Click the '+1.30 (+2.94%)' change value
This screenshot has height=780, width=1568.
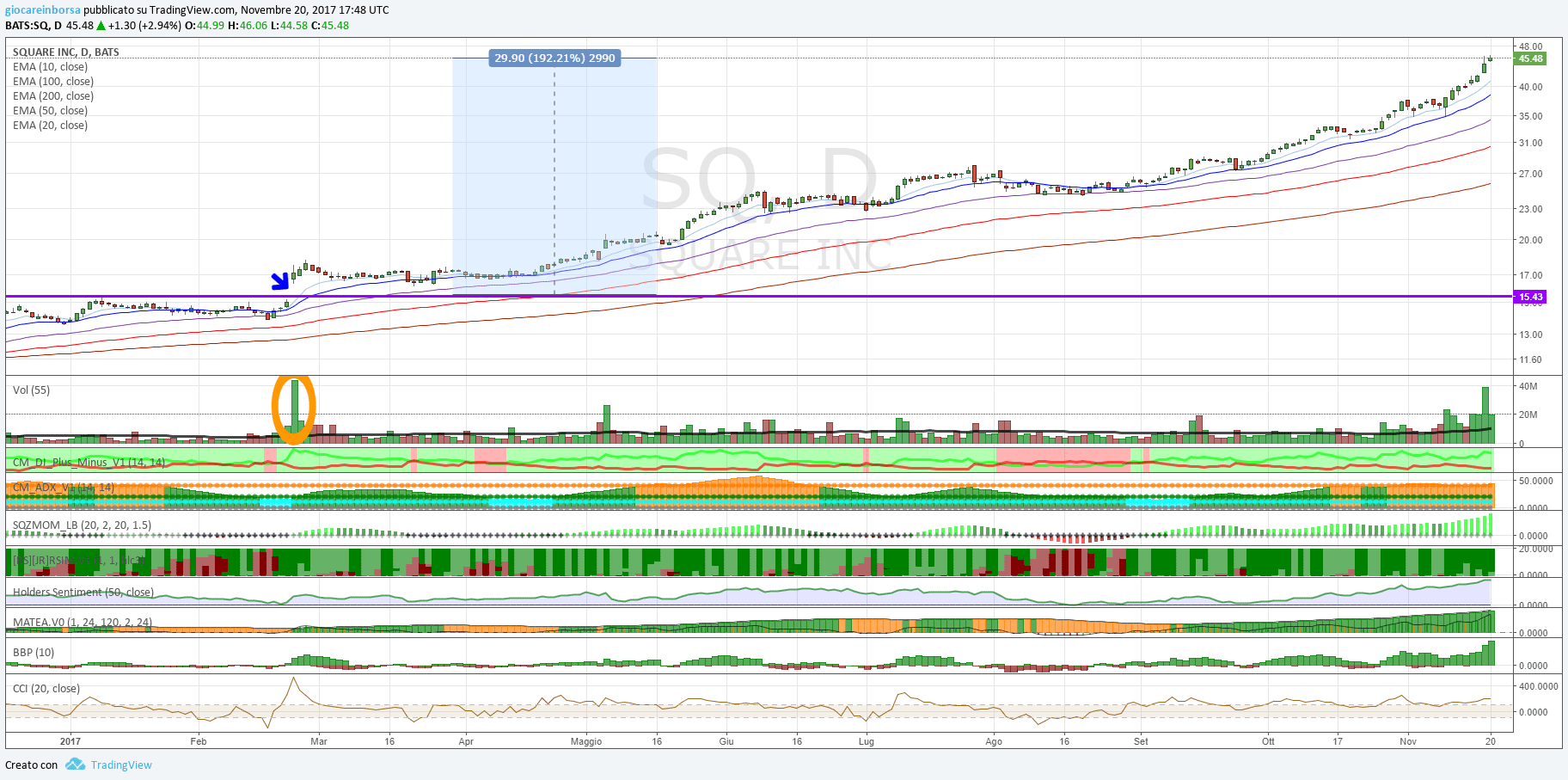[144, 26]
